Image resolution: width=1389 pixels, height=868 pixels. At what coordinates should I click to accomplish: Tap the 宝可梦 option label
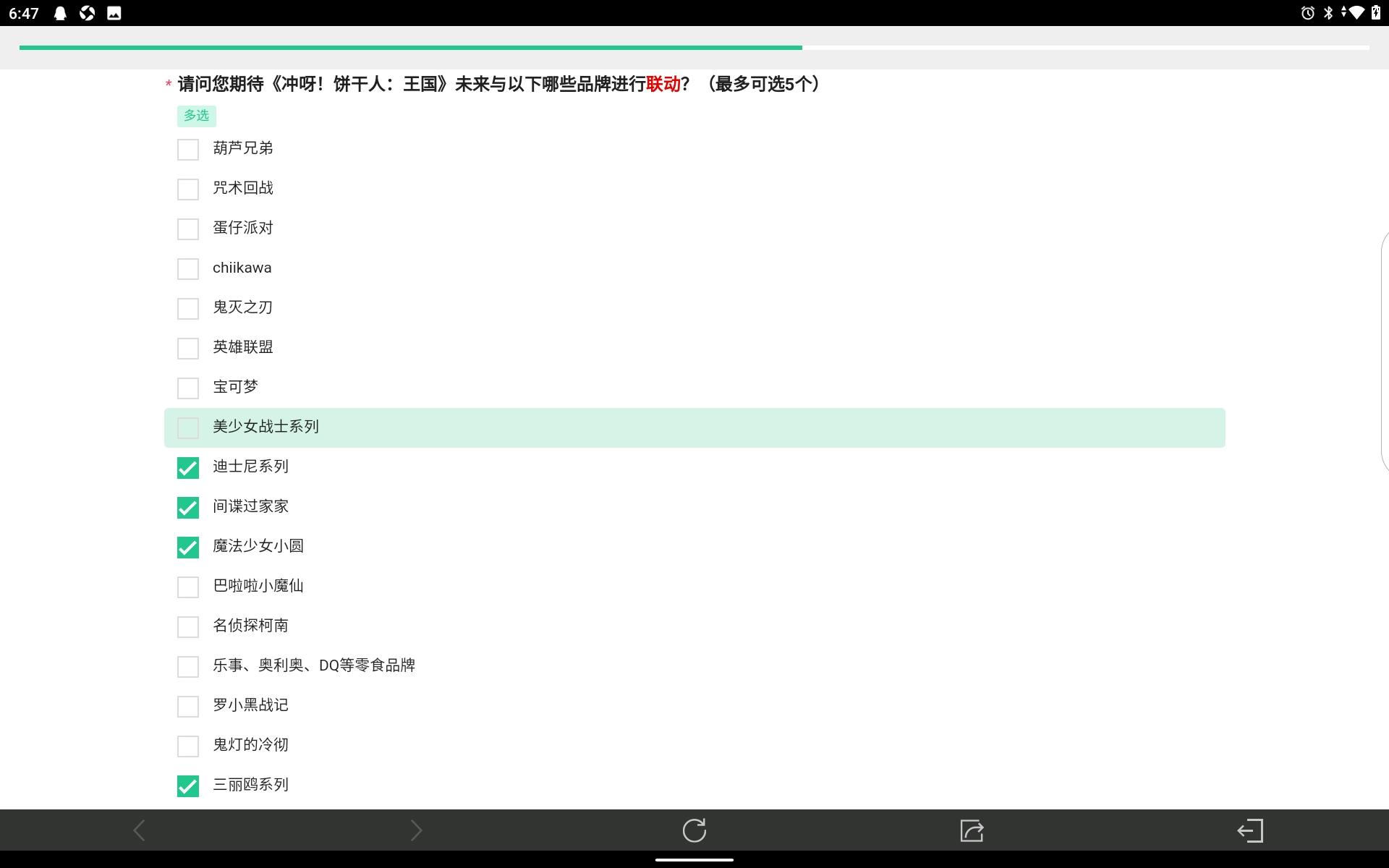pyautogui.click(x=235, y=387)
